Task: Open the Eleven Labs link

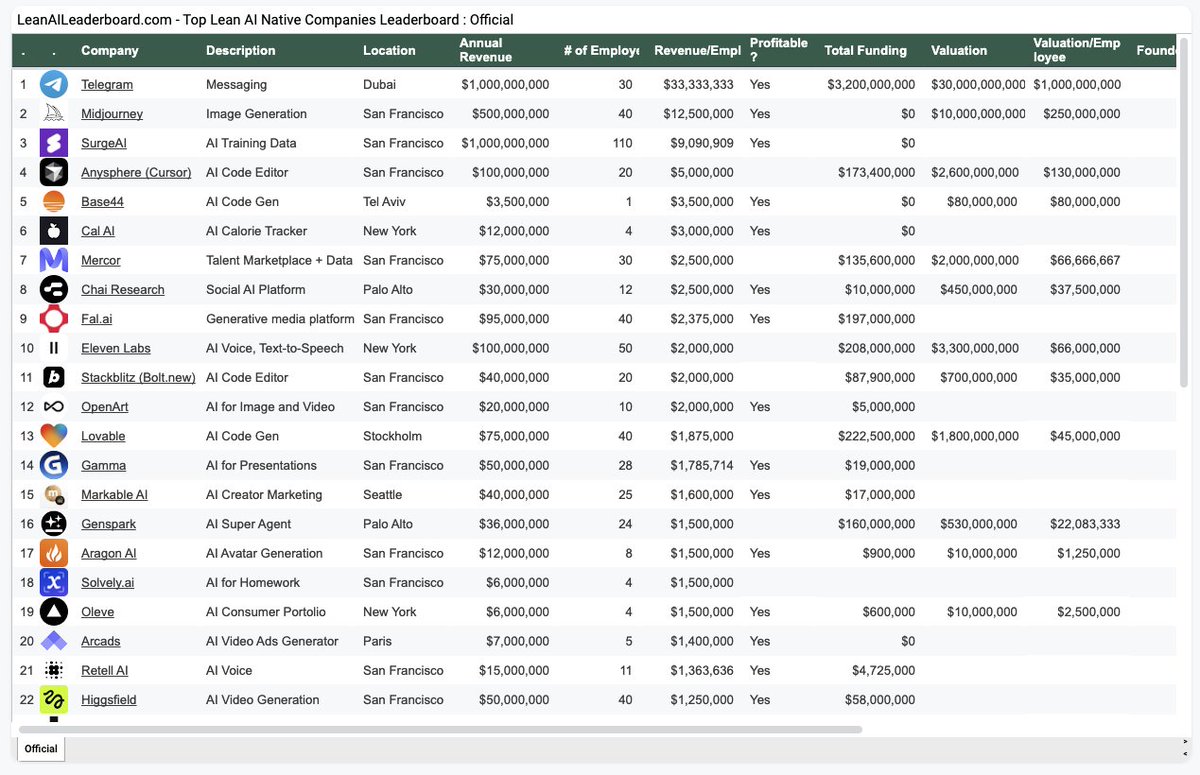Action: point(116,348)
